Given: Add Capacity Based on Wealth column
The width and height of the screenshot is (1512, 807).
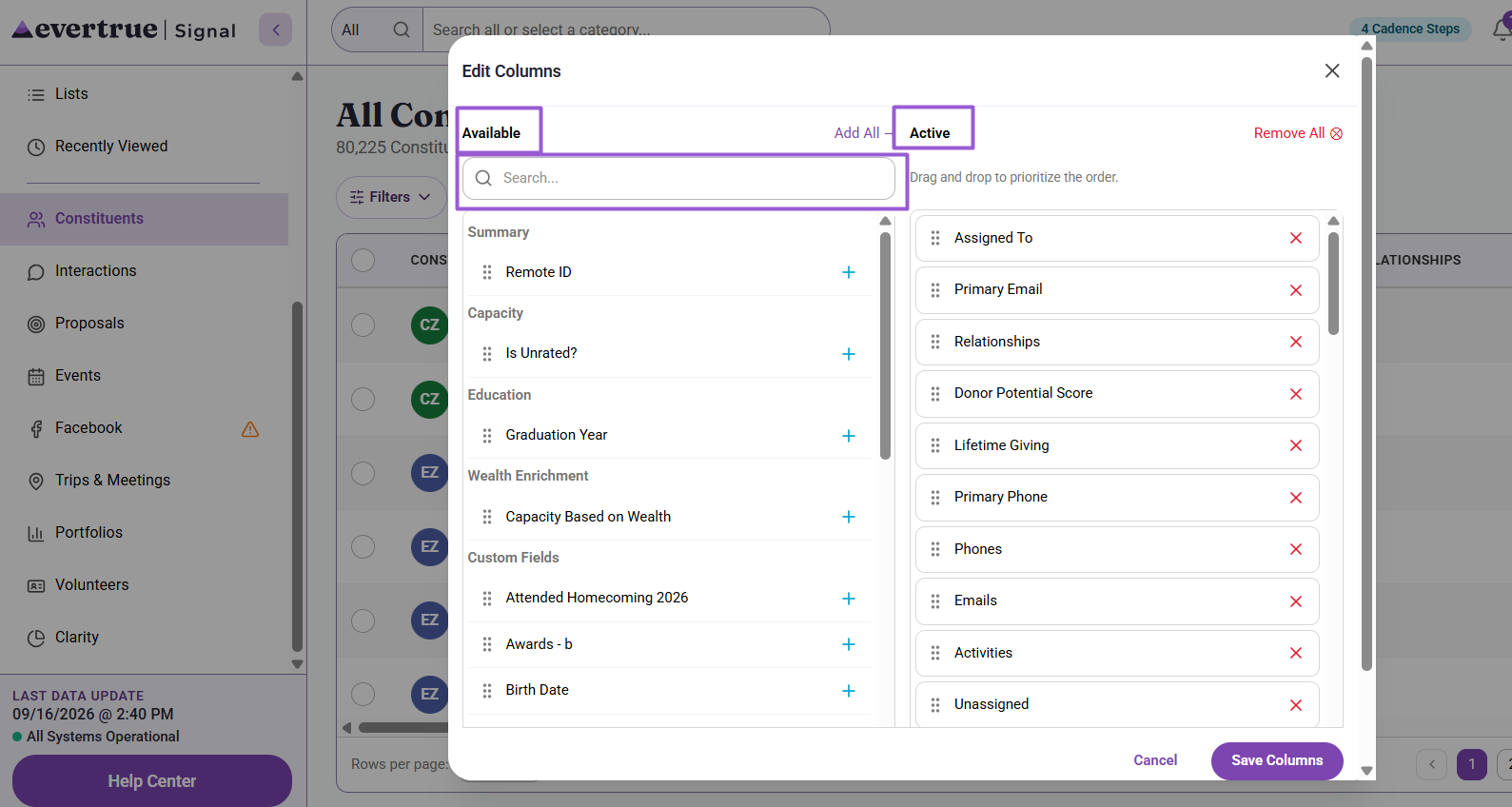Looking at the screenshot, I should coord(848,517).
